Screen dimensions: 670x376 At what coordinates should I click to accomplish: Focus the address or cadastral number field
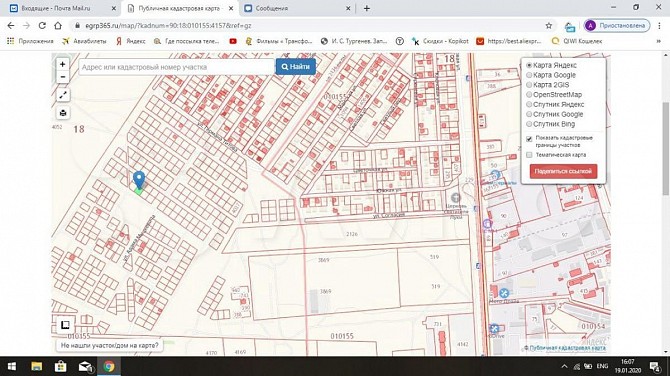(176, 67)
